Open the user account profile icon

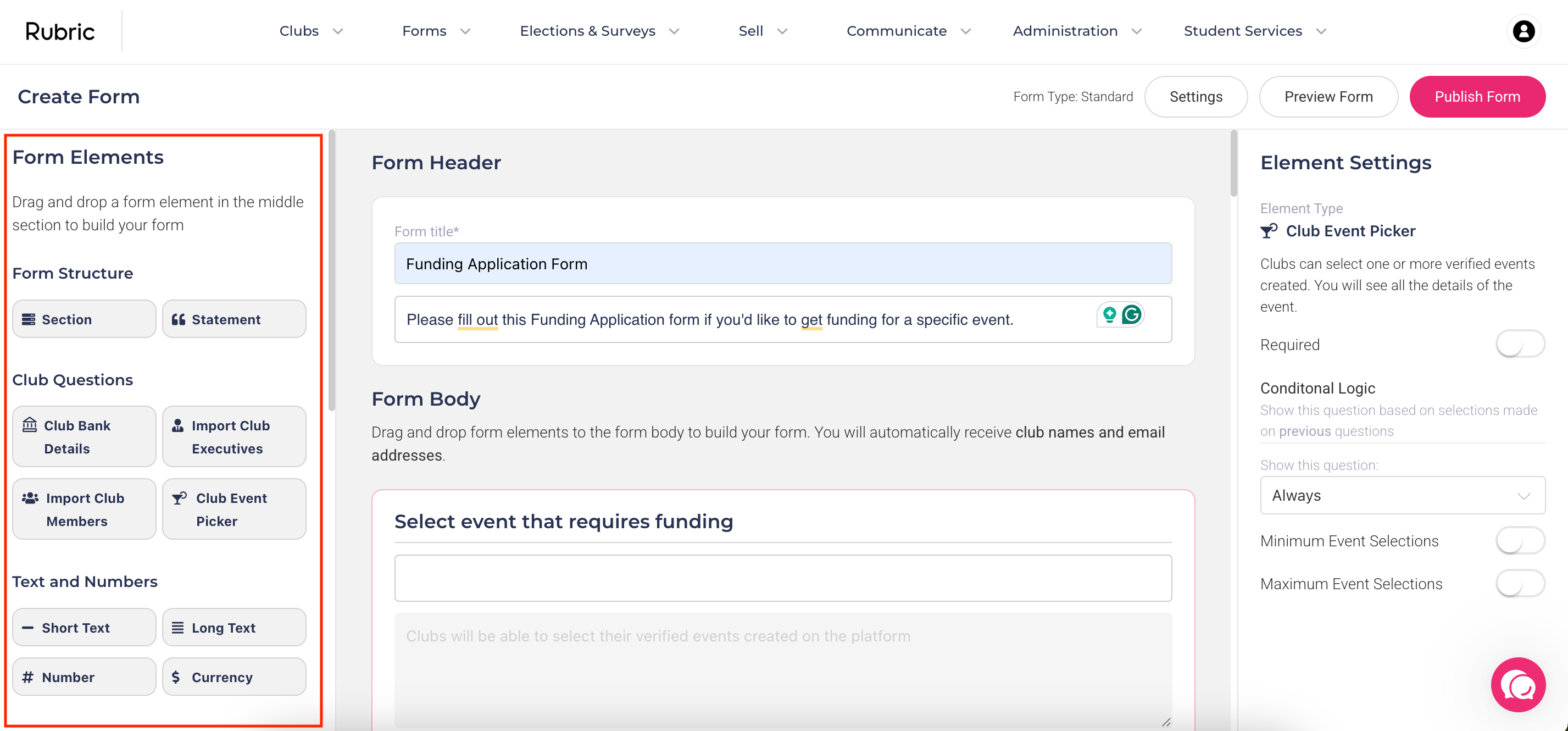point(1523,31)
